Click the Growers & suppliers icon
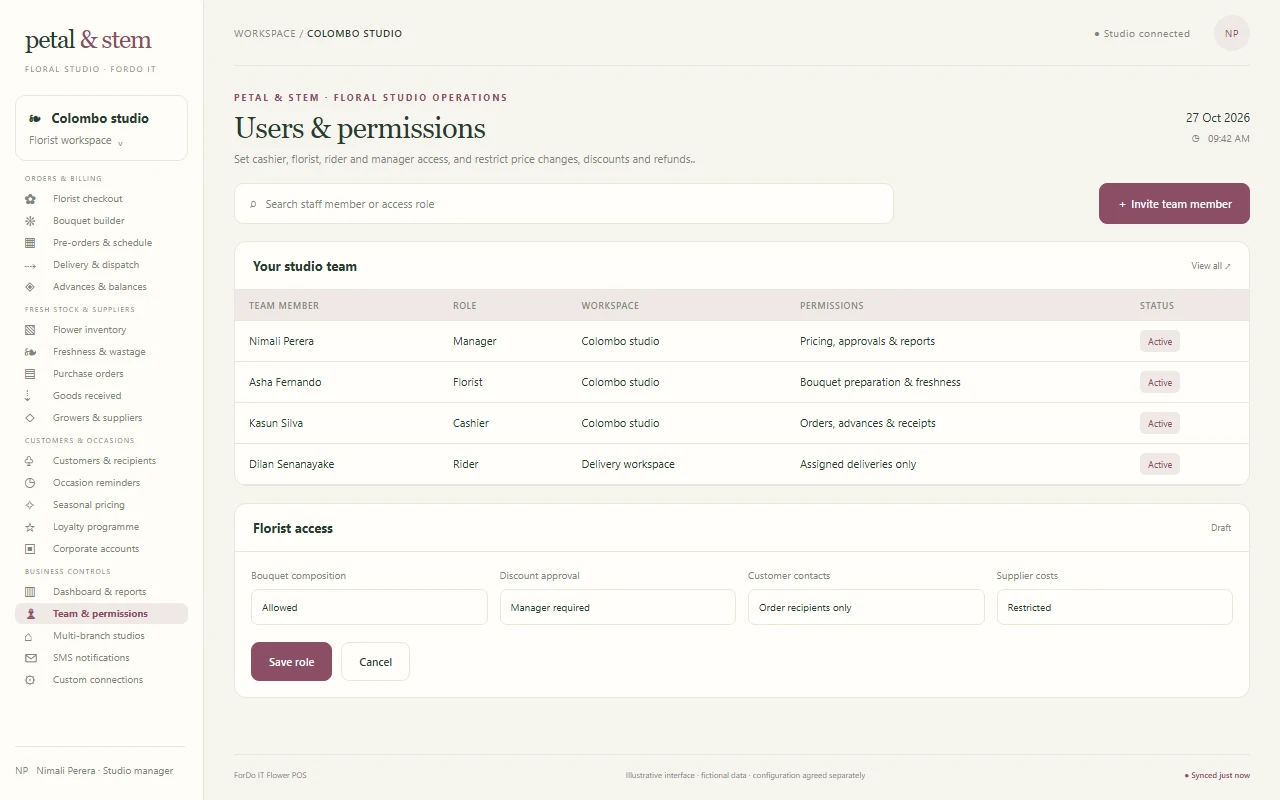The width and height of the screenshot is (1280, 800). coord(30,418)
